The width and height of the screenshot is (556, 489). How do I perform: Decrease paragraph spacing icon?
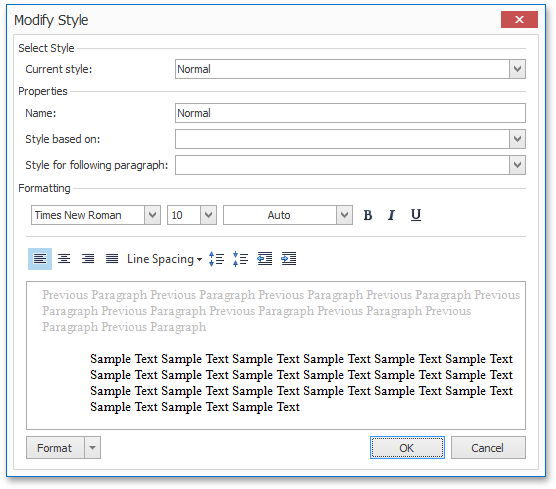tap(241, 259)
